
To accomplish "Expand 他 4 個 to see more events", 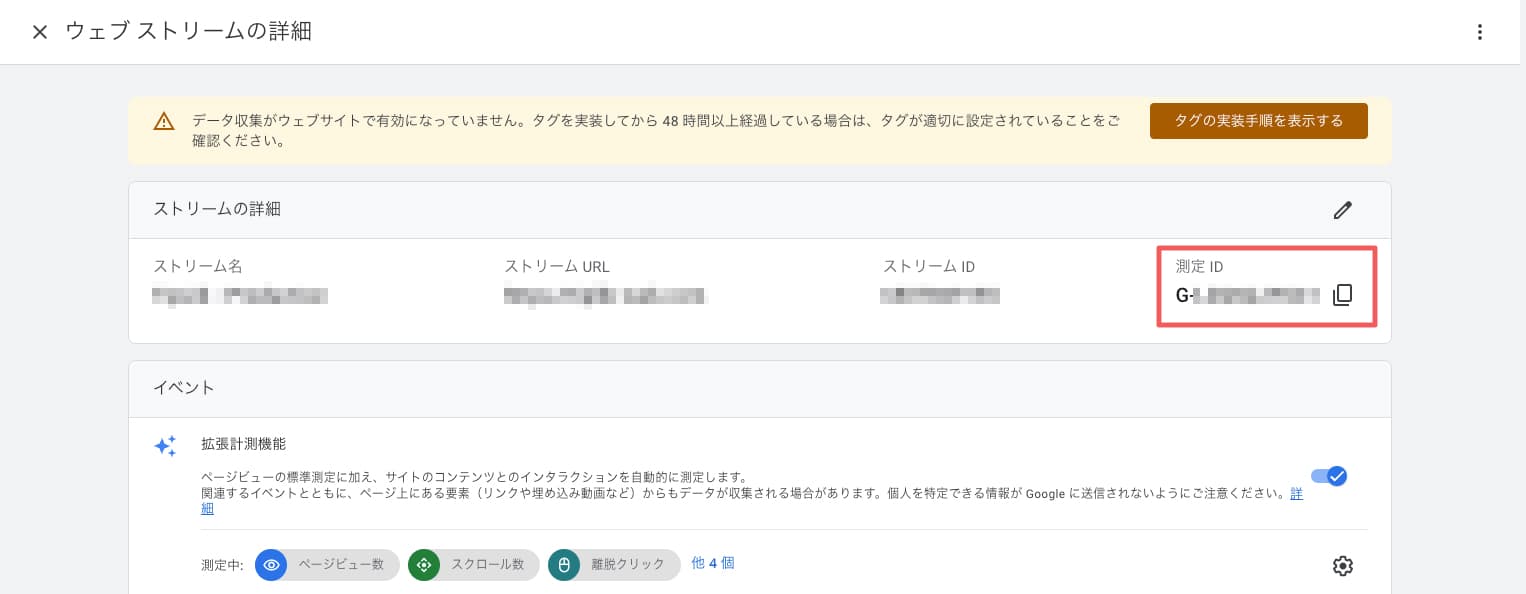I will click(713, 564).
